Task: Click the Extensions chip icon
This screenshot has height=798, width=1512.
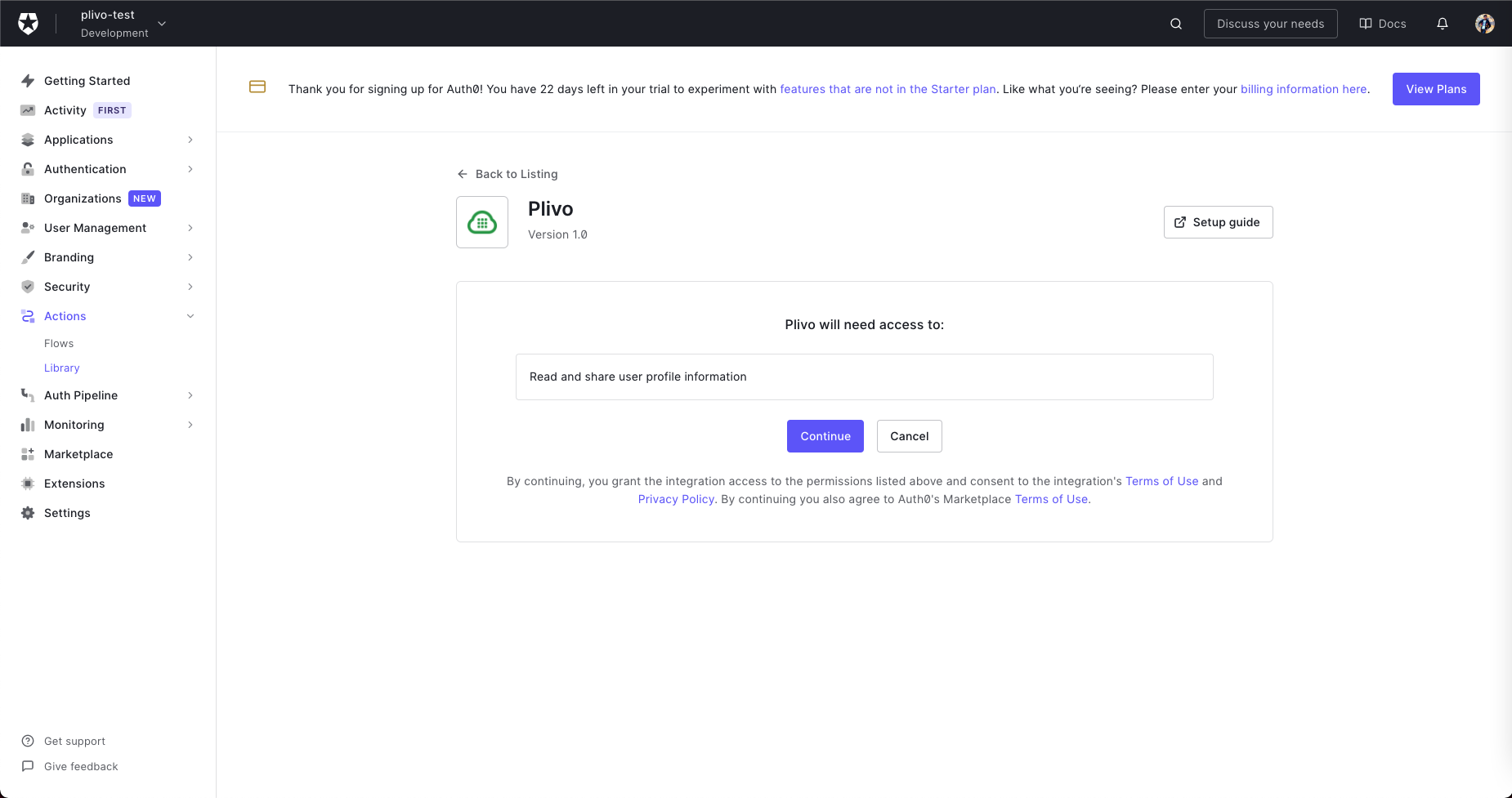Action: [x=28, y=484]
